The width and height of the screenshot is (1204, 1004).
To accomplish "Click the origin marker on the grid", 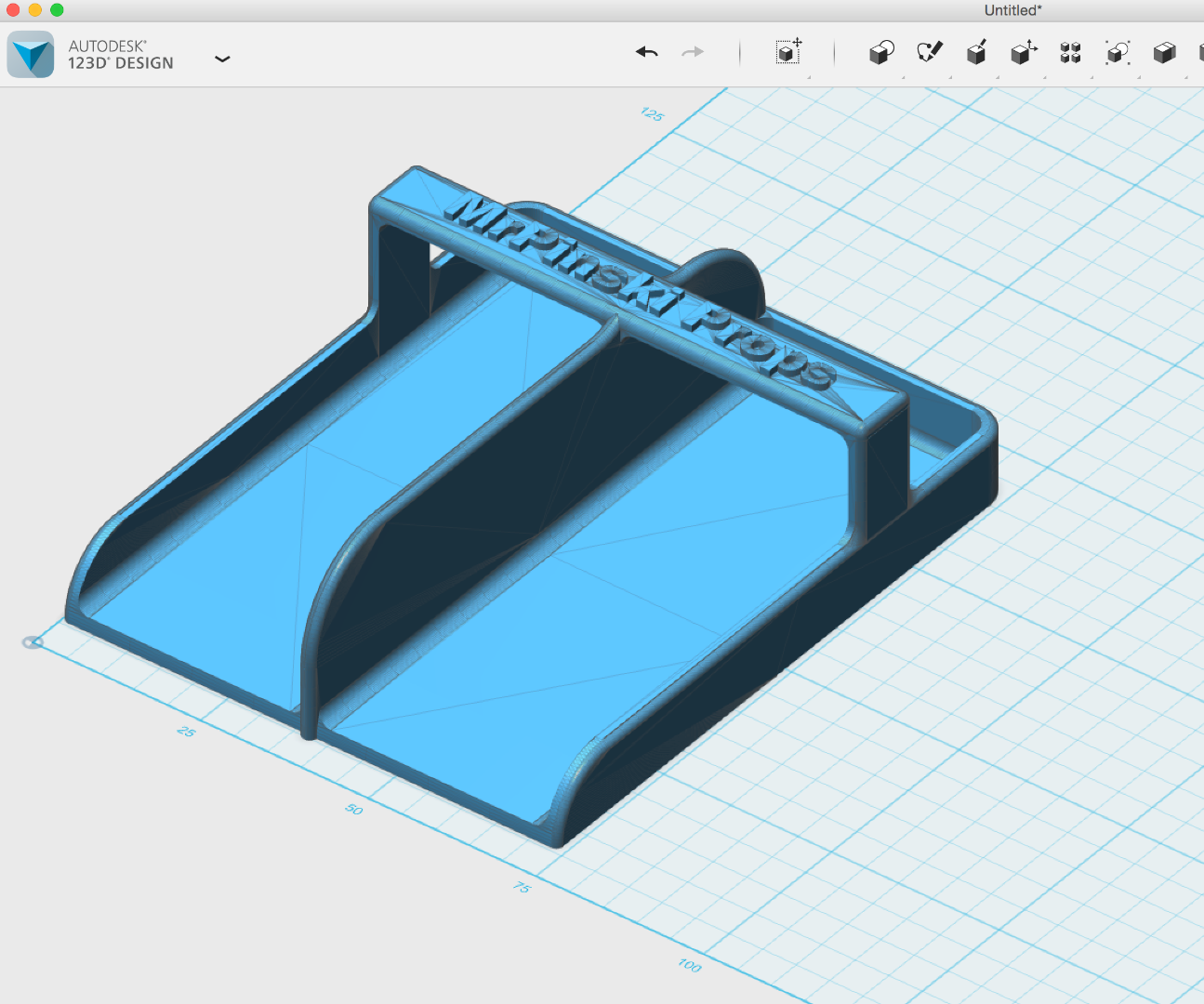I will pos(33,642).
